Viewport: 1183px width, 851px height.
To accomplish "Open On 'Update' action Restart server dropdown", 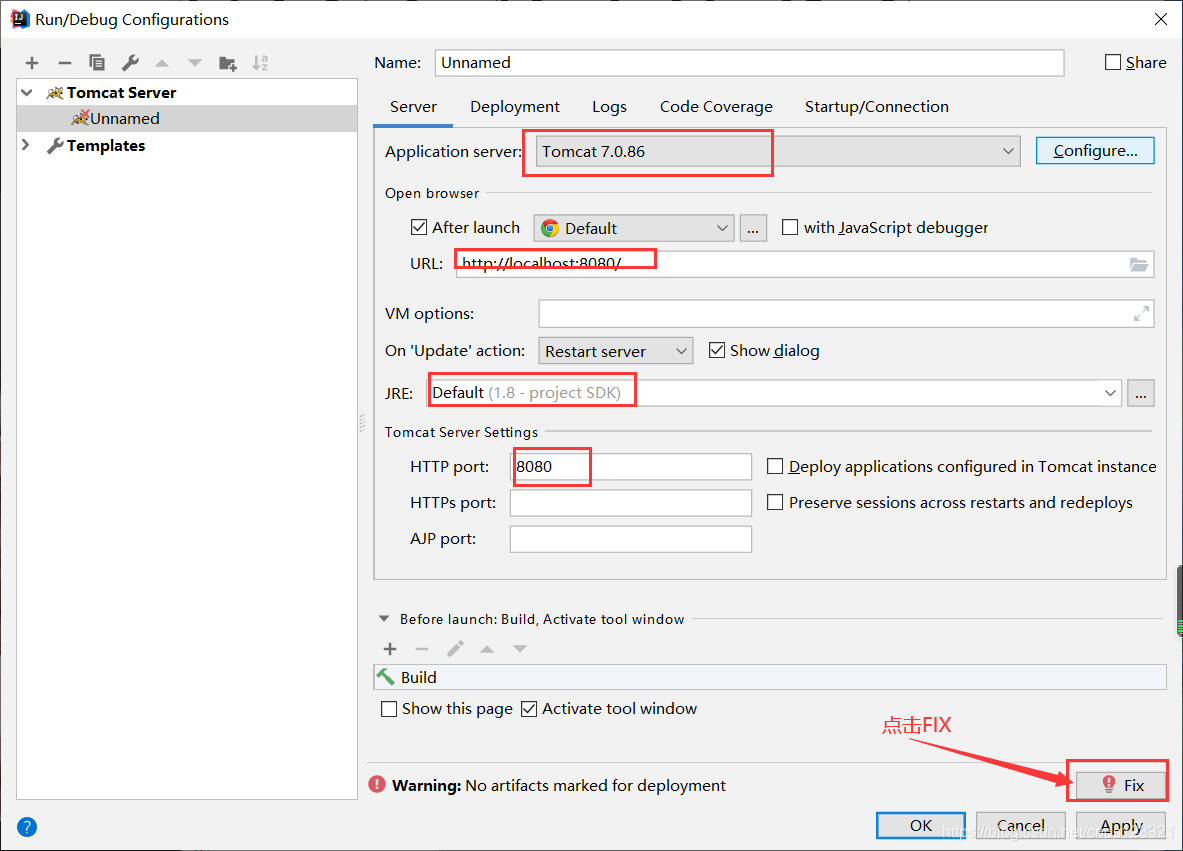I will coord(616,351).
